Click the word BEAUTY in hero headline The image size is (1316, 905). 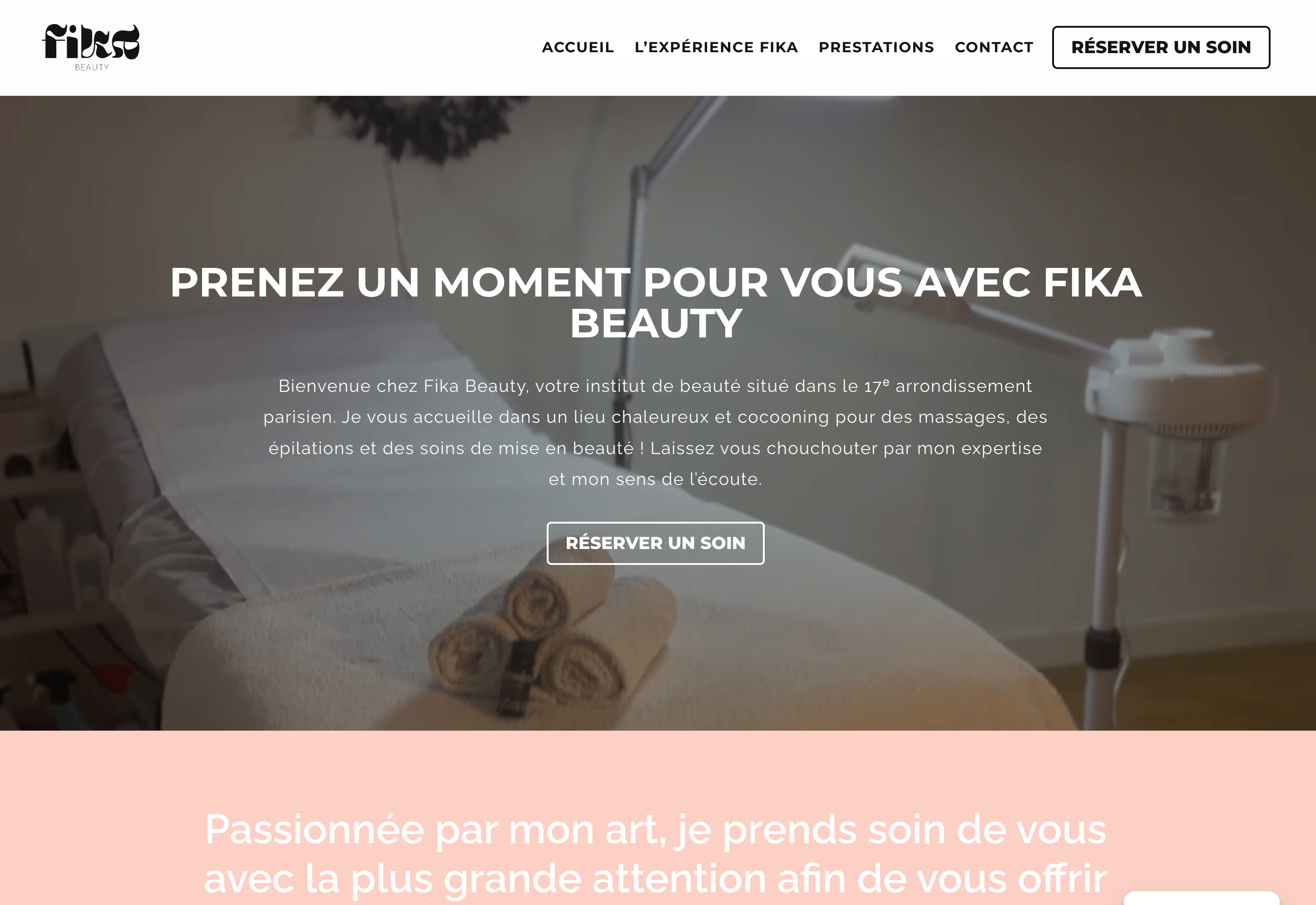point(656,323)
